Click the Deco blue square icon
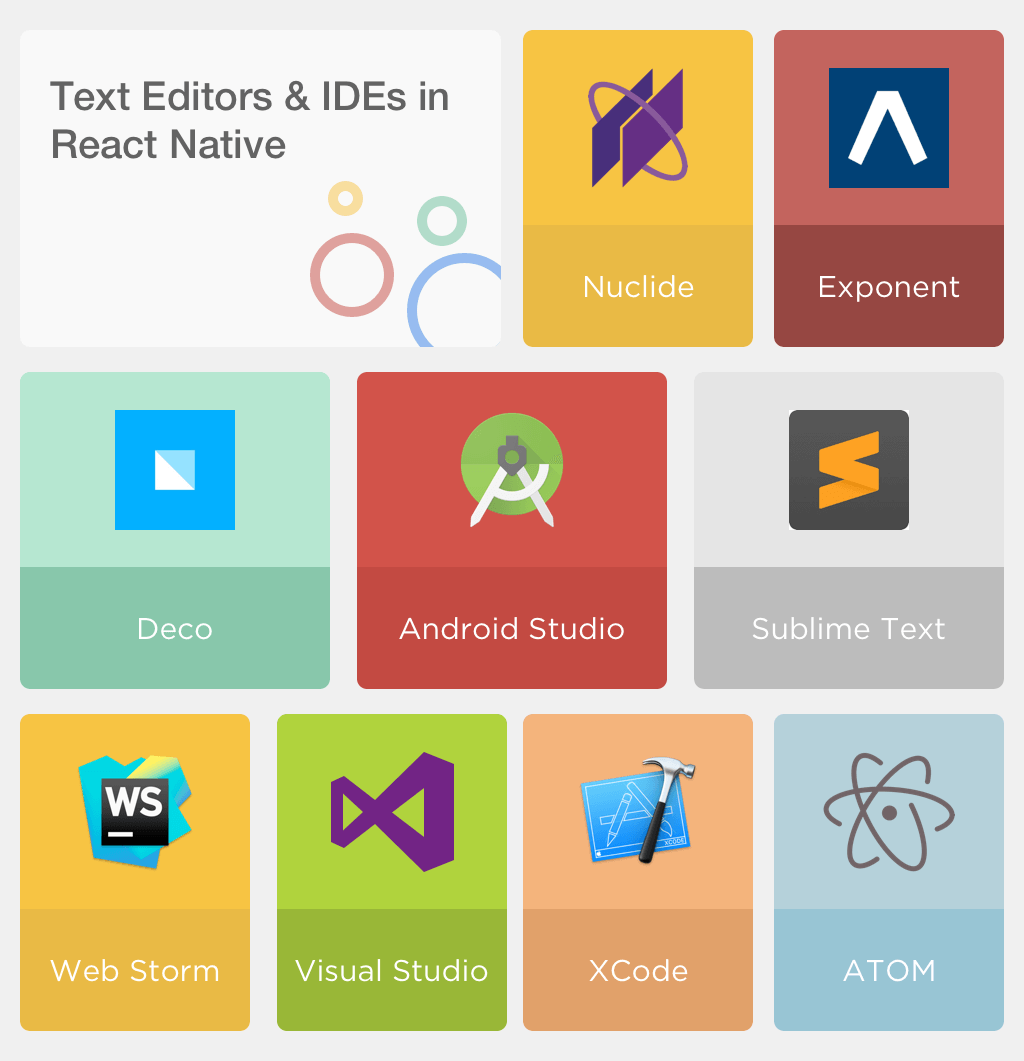The width and height of the screenshot is (1024, 1061). click(175, 470)
